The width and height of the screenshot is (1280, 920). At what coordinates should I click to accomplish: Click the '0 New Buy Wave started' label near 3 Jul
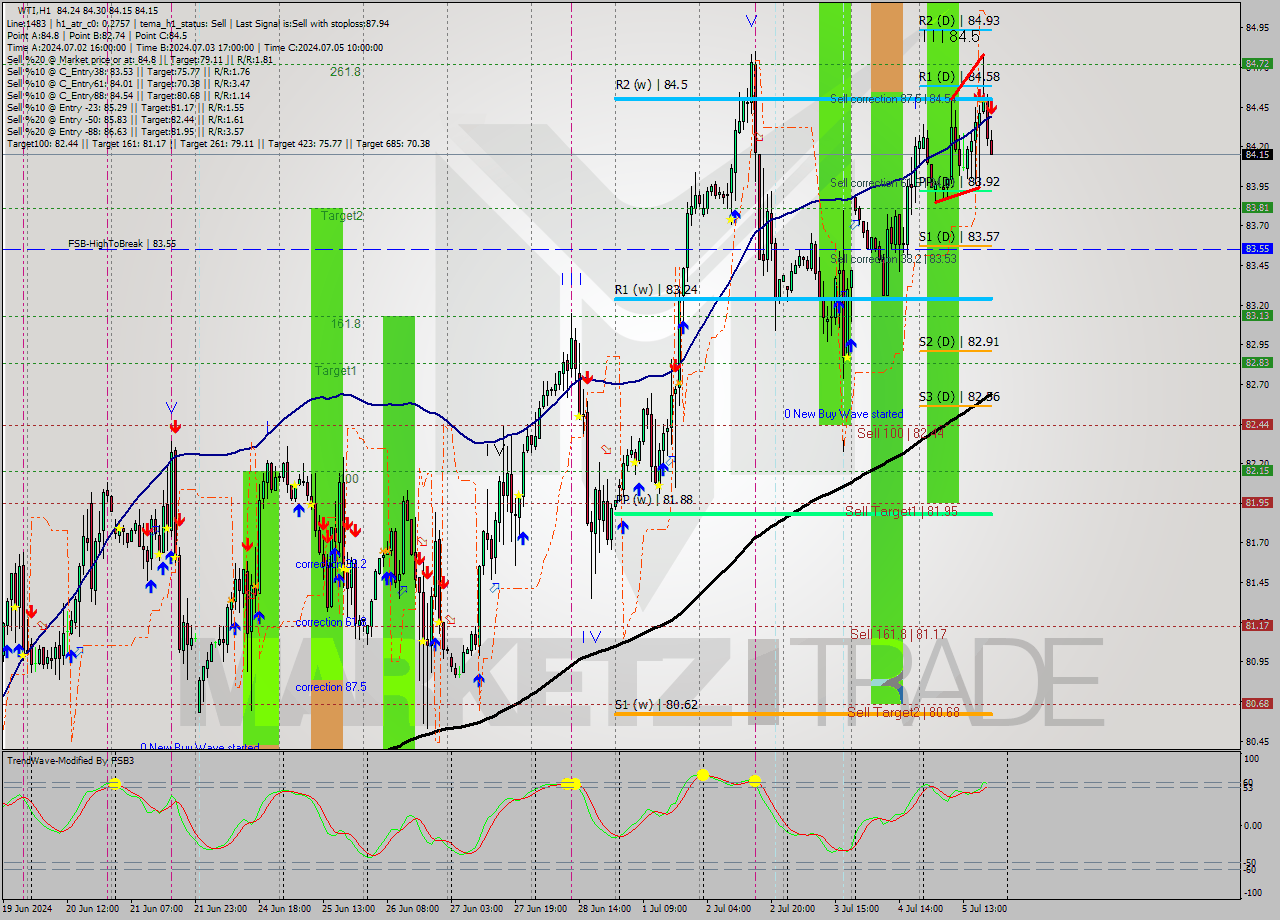843,414
